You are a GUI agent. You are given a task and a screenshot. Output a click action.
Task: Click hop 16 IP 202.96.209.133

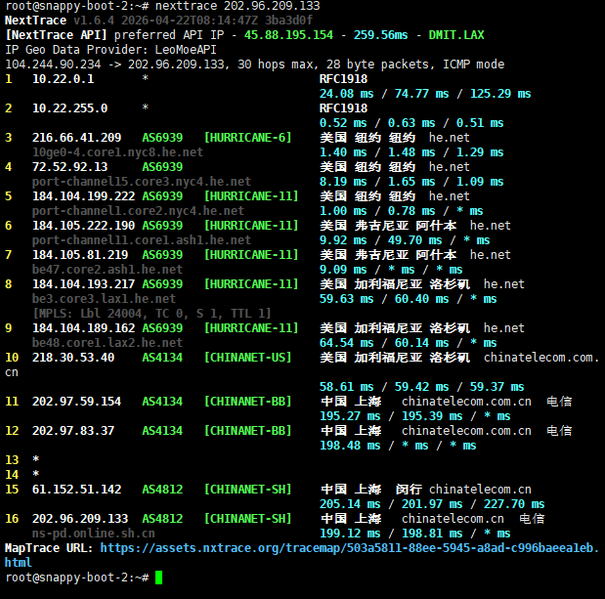[80, 519]
